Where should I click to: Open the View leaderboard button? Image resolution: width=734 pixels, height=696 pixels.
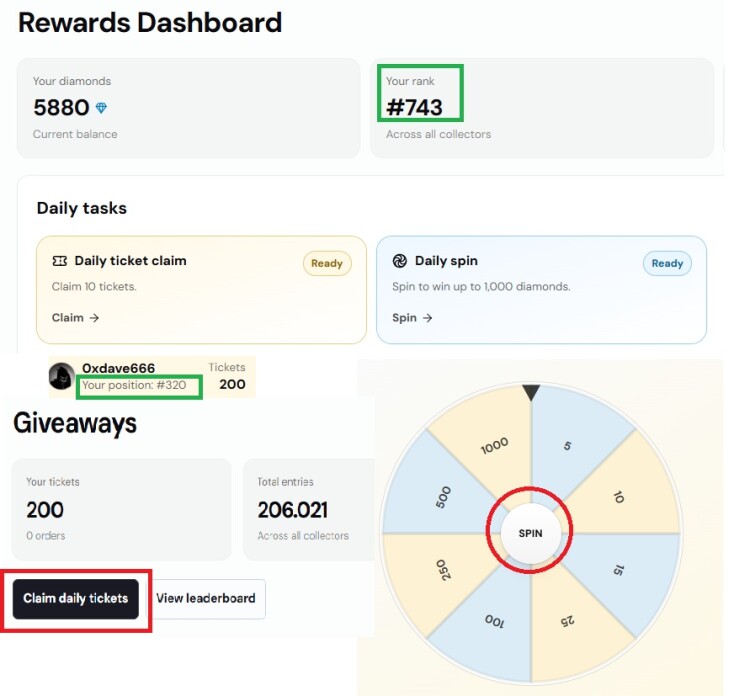pos(206,599)
